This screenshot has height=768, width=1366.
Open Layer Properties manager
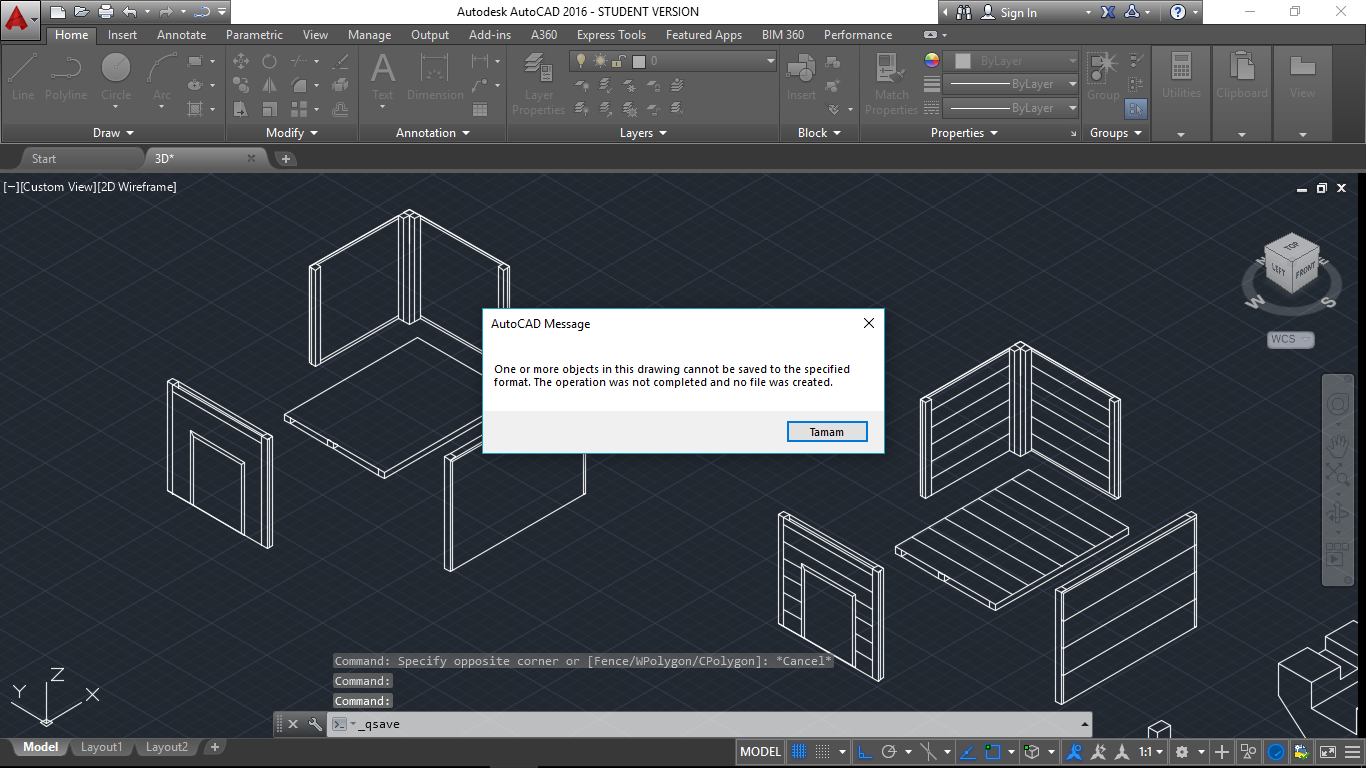(x=539, y=85)
